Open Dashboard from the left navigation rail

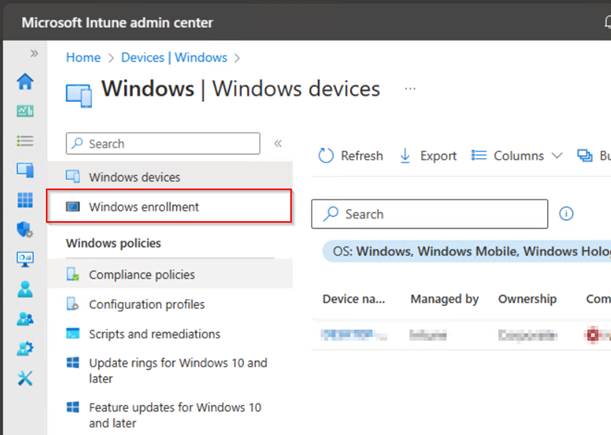(x=25, y=111)
